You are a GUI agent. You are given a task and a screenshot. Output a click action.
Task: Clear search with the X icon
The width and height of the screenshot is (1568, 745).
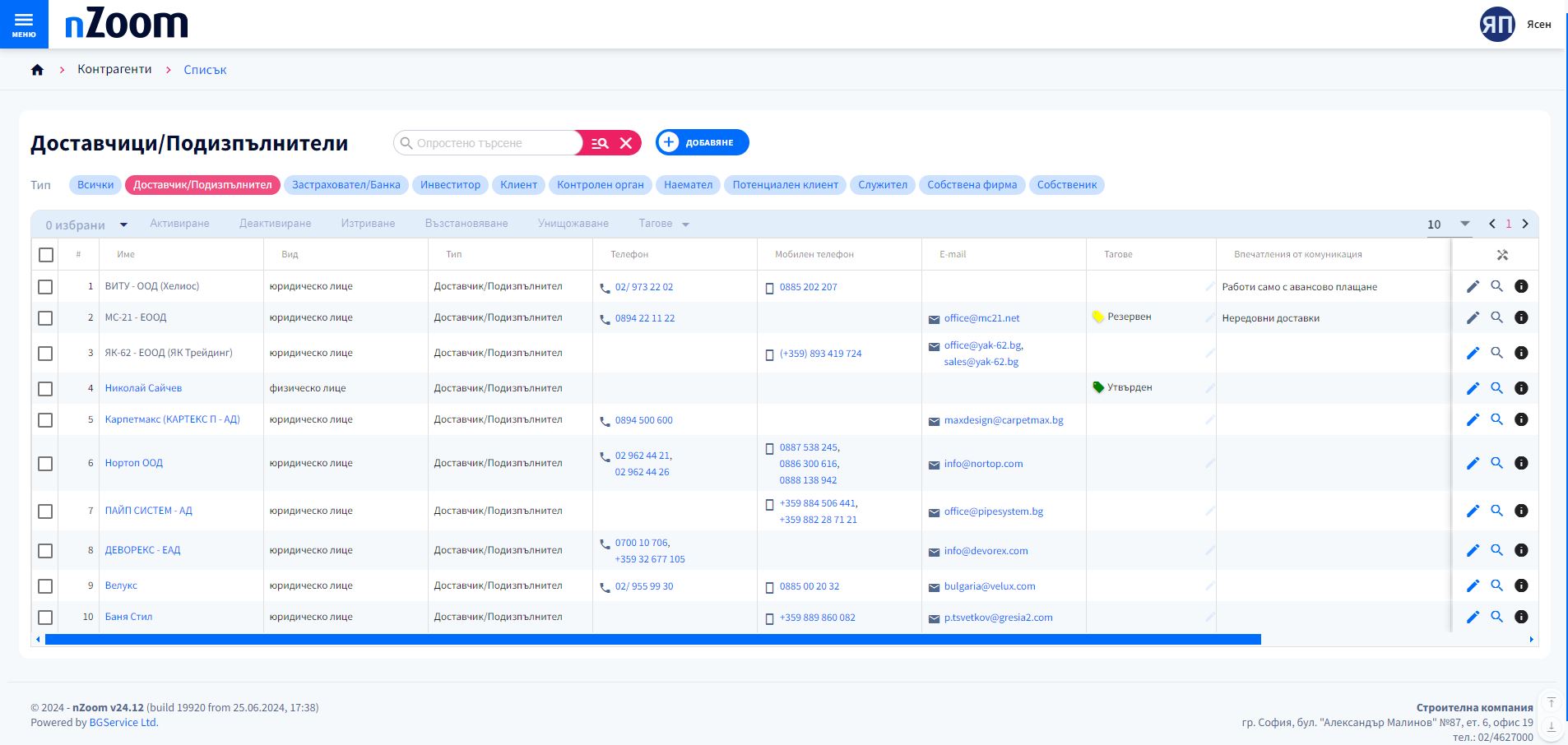pos(626,143)
